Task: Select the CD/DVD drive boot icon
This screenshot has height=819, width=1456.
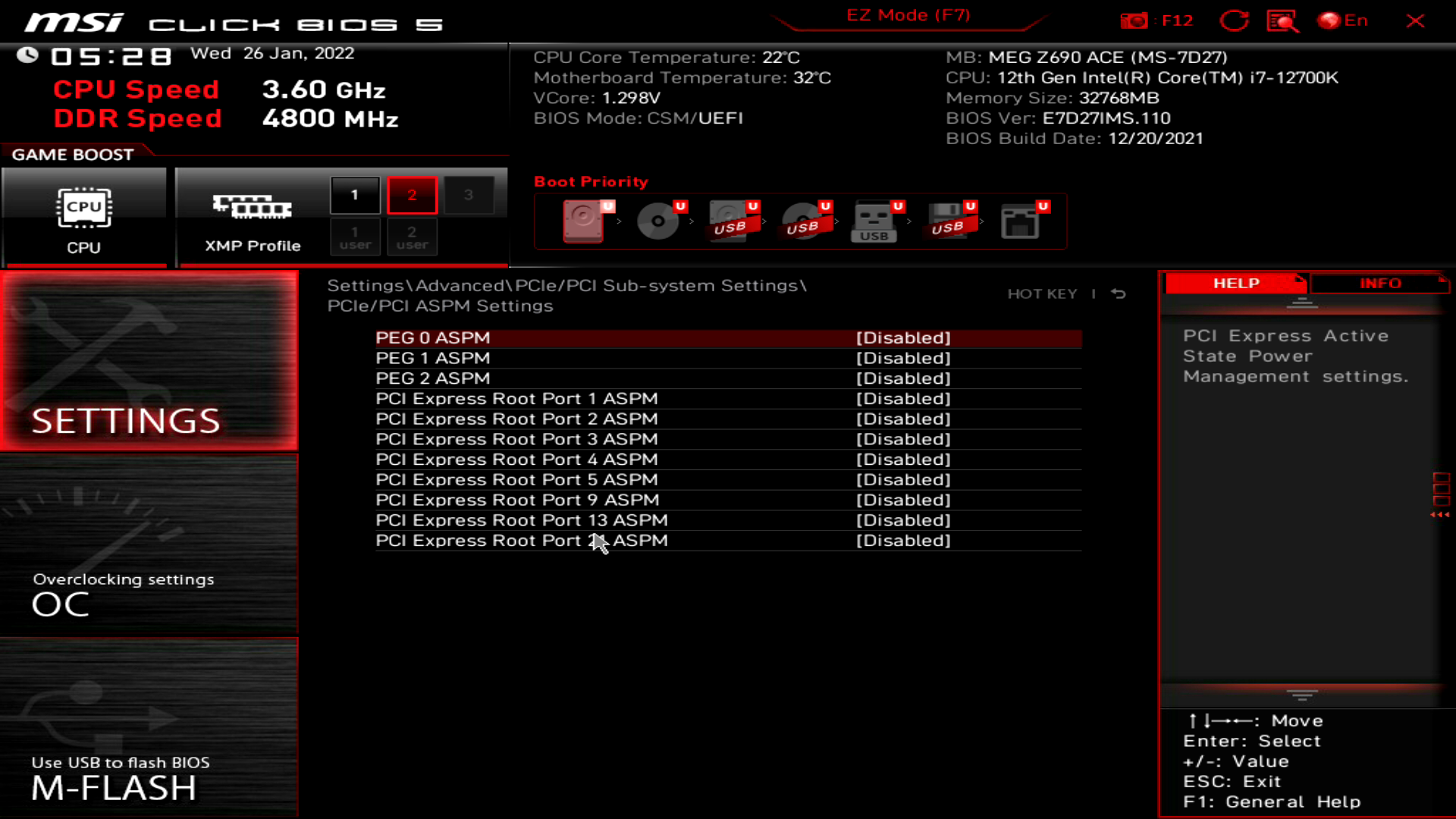Action: point(657,221)
